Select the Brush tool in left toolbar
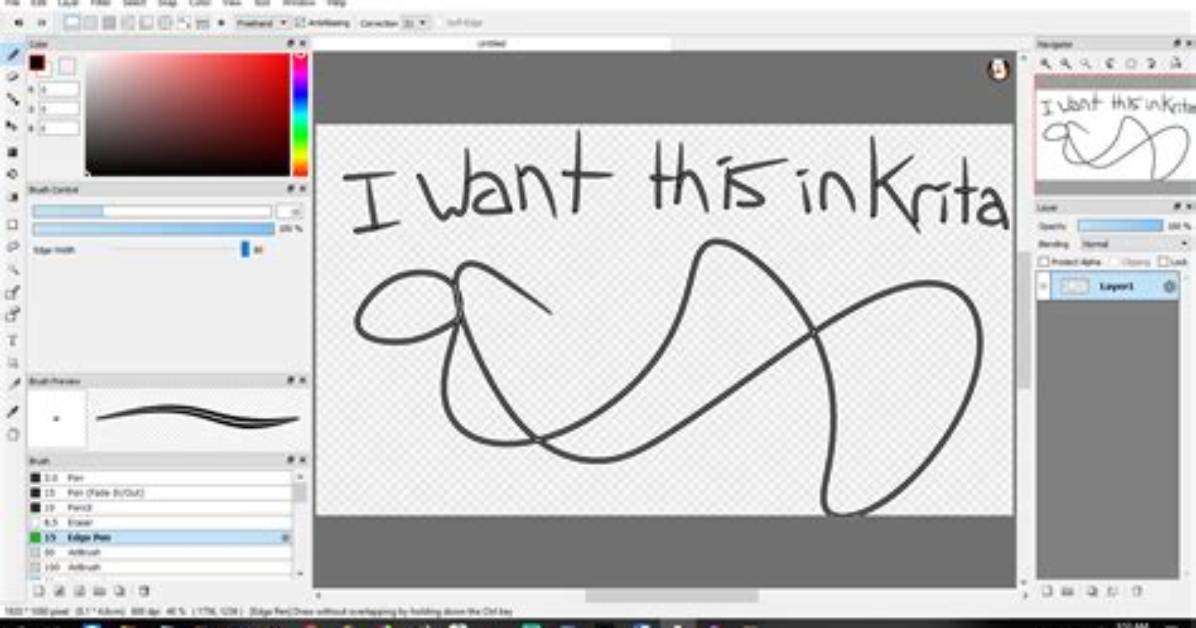Image resolution: width=1196 pixels, height=628 pixels. (13, 55)
